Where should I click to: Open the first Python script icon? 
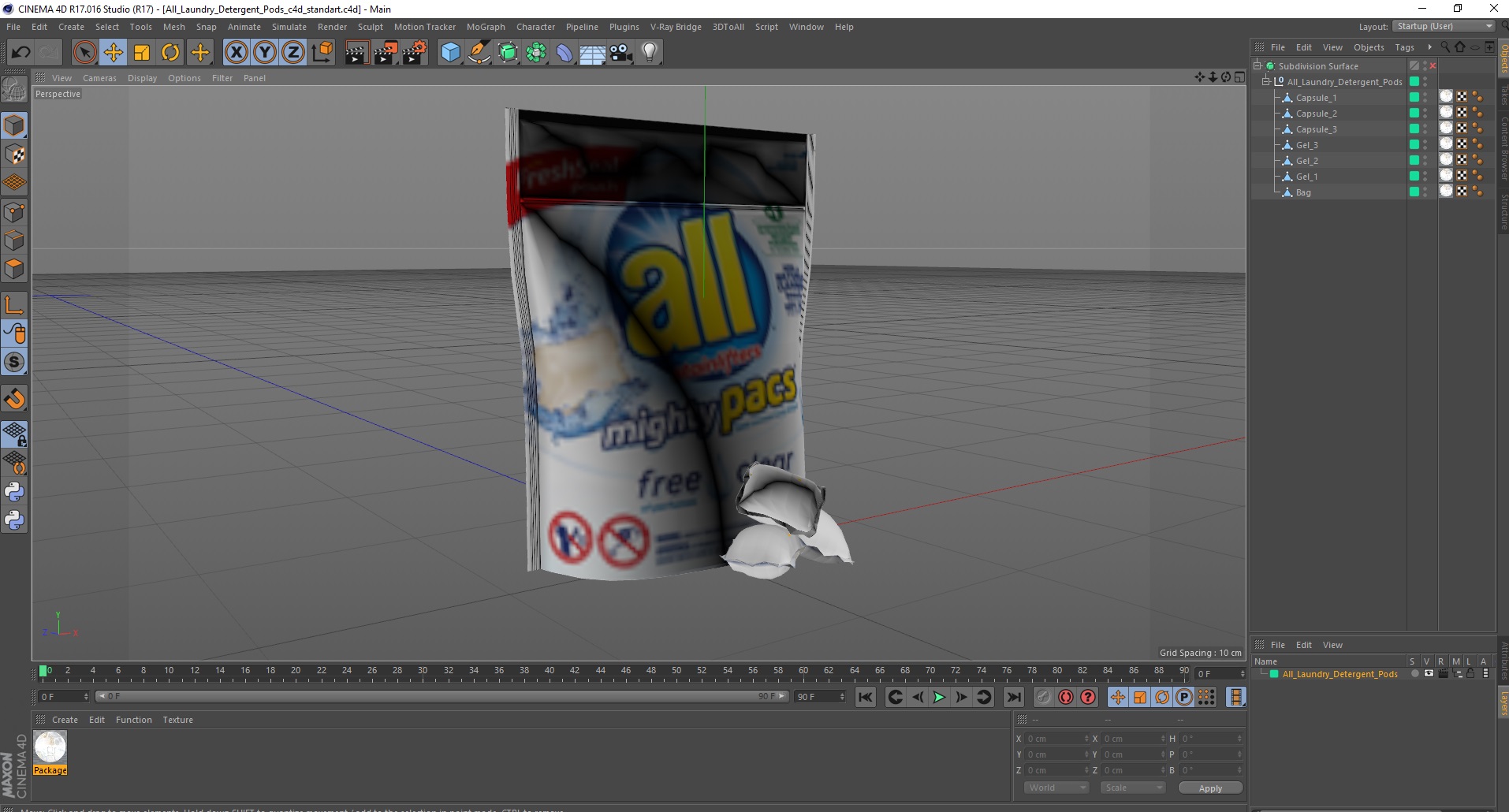pos(14,492)
